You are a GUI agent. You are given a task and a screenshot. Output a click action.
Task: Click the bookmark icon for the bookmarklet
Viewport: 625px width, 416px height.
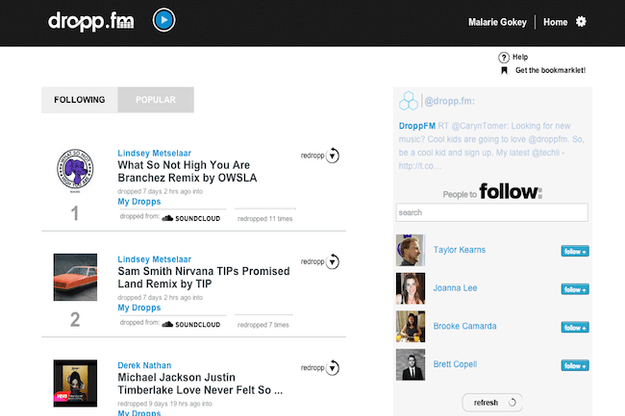click(x=504, y=71)
